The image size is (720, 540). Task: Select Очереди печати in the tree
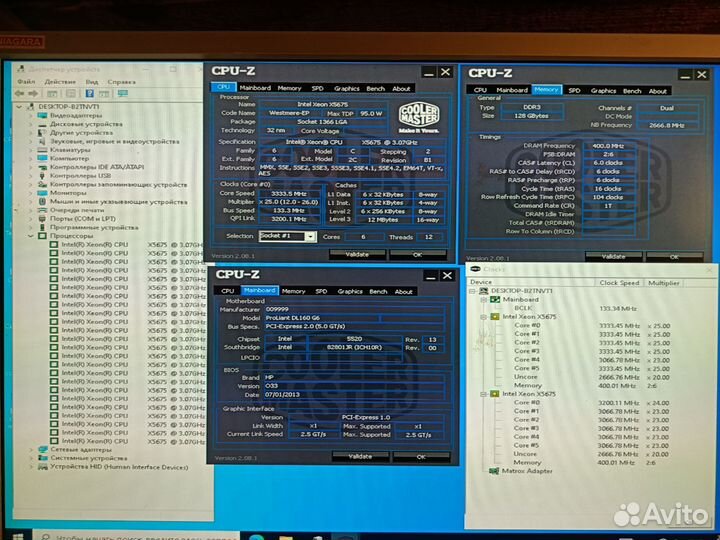pyautogui.click(x=77, y=210)
